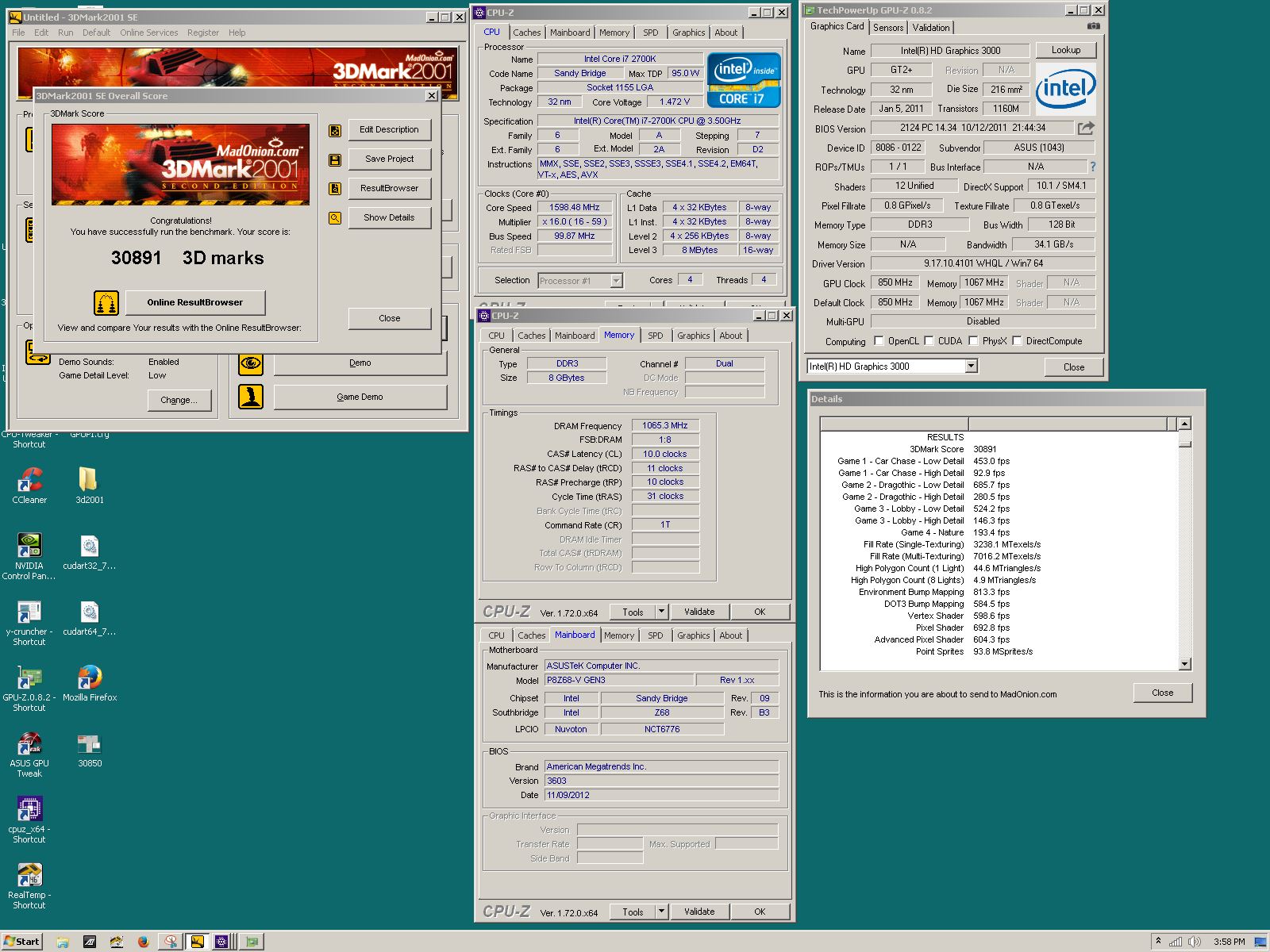Switch to Validation tab in GPU-Z
This screenshot has width=1270, height=952.
(x=931, y=27)
